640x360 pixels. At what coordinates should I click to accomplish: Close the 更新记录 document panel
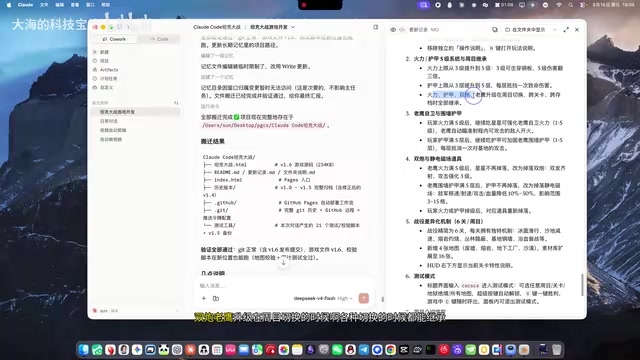[577, 30]
